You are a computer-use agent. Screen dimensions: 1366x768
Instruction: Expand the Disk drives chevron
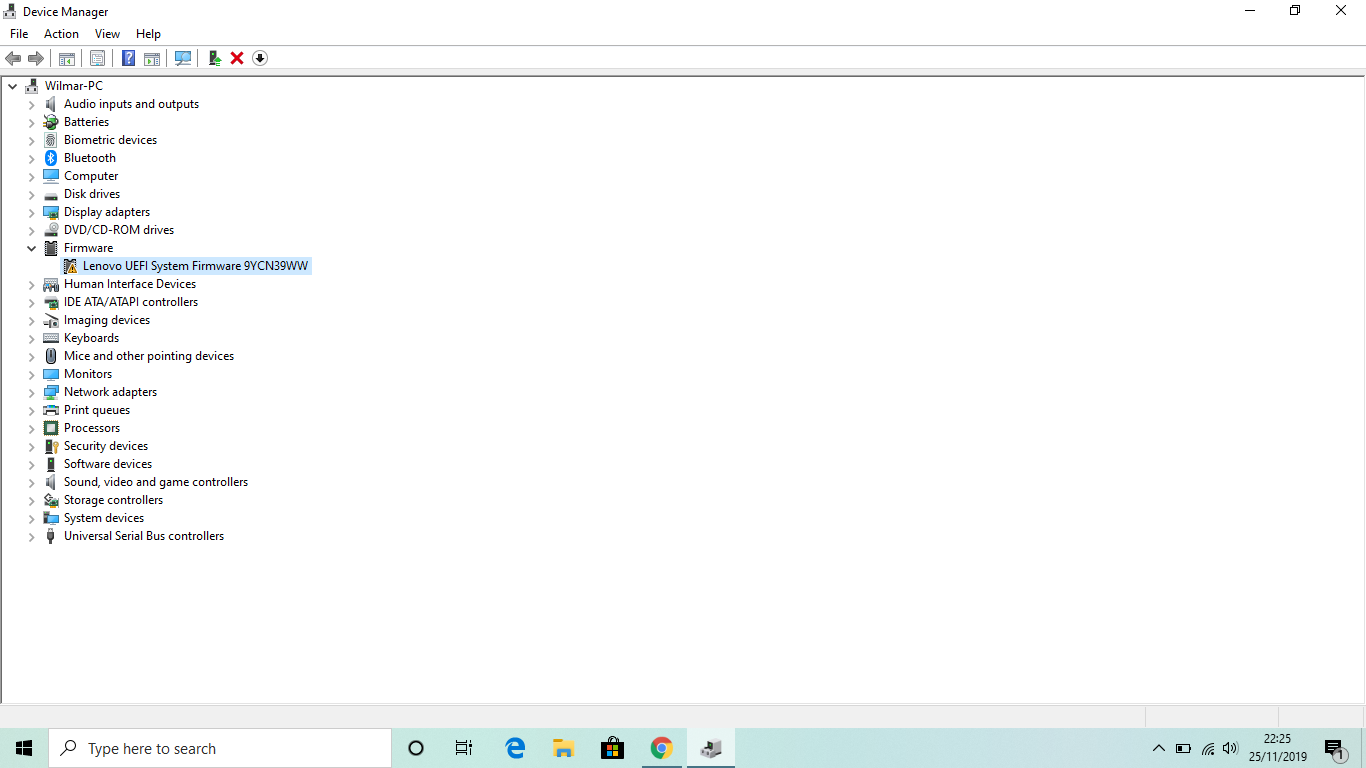point(31,194)
